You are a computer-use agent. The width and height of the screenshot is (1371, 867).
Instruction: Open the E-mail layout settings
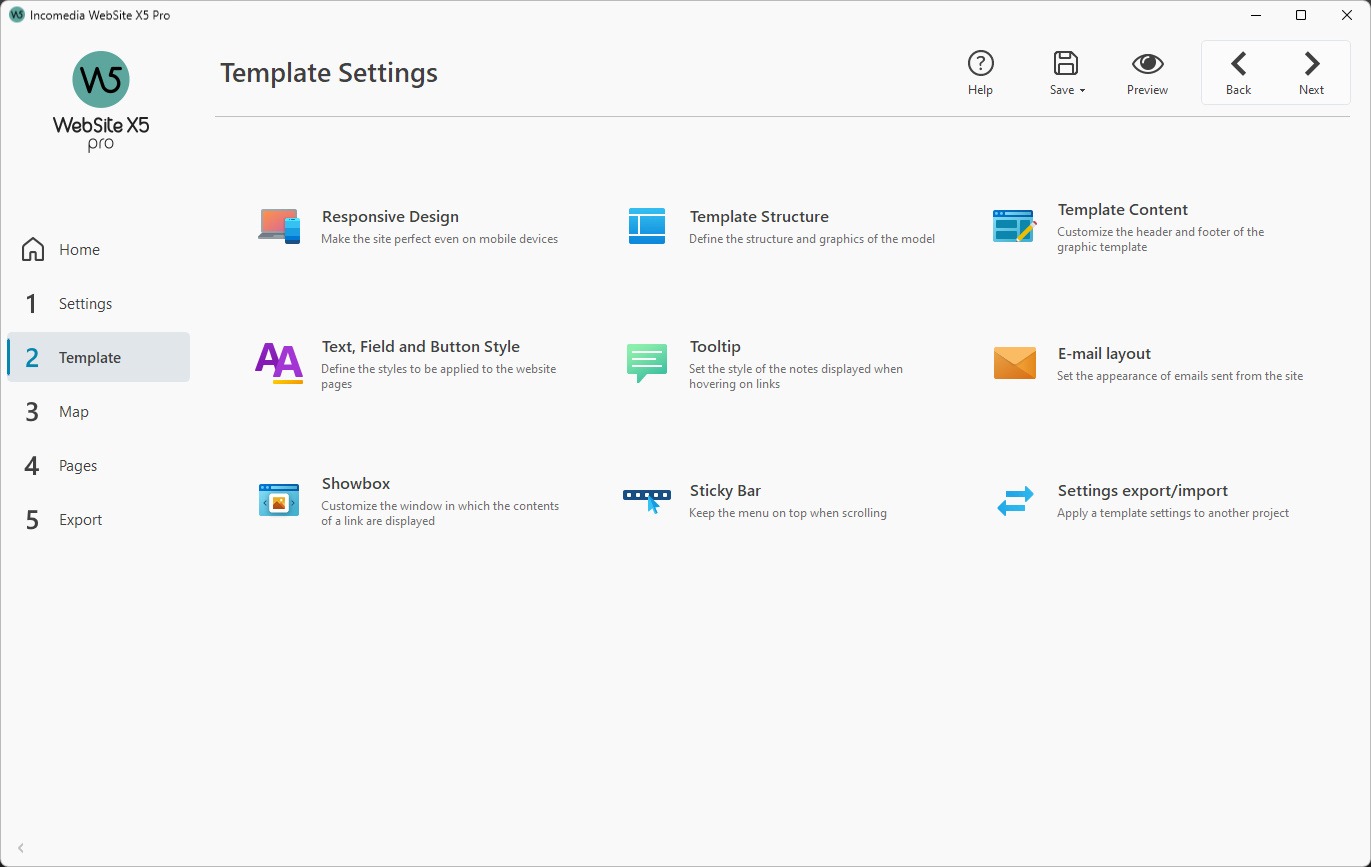tap(1104, 354)
